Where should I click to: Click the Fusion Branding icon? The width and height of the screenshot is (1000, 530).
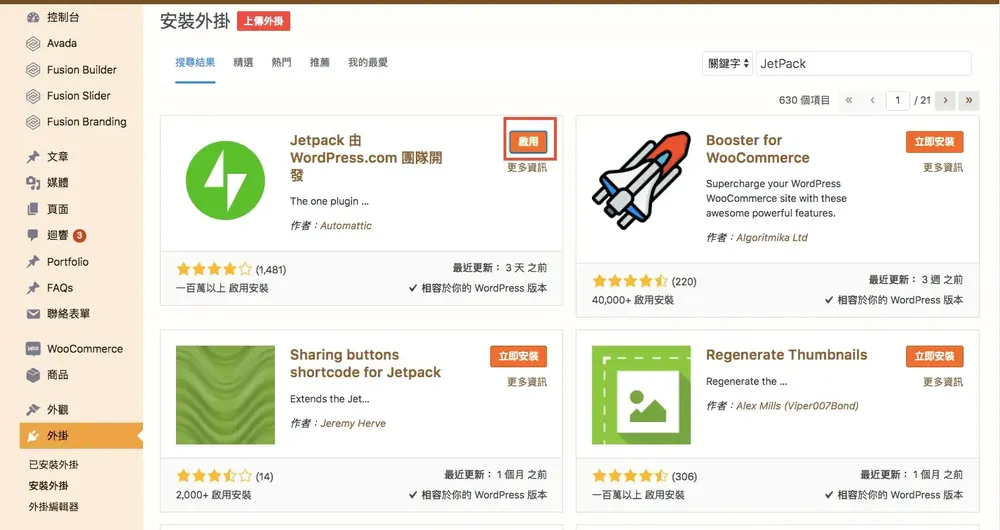(33, 122)
